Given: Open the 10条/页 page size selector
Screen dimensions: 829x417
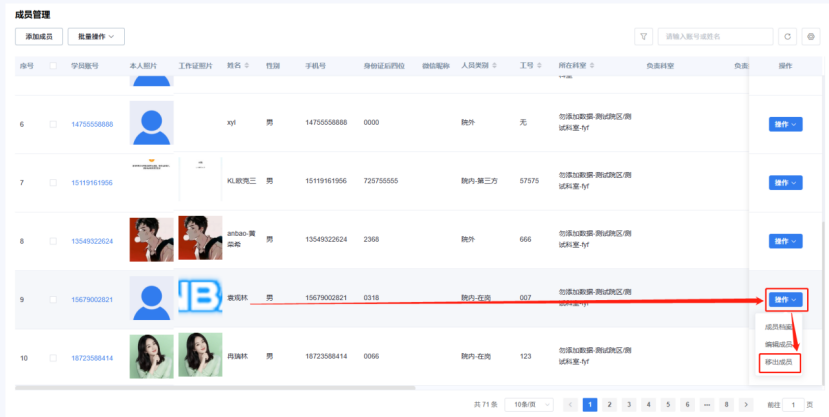Looking at the screenshot, I should tap(529, 405).
